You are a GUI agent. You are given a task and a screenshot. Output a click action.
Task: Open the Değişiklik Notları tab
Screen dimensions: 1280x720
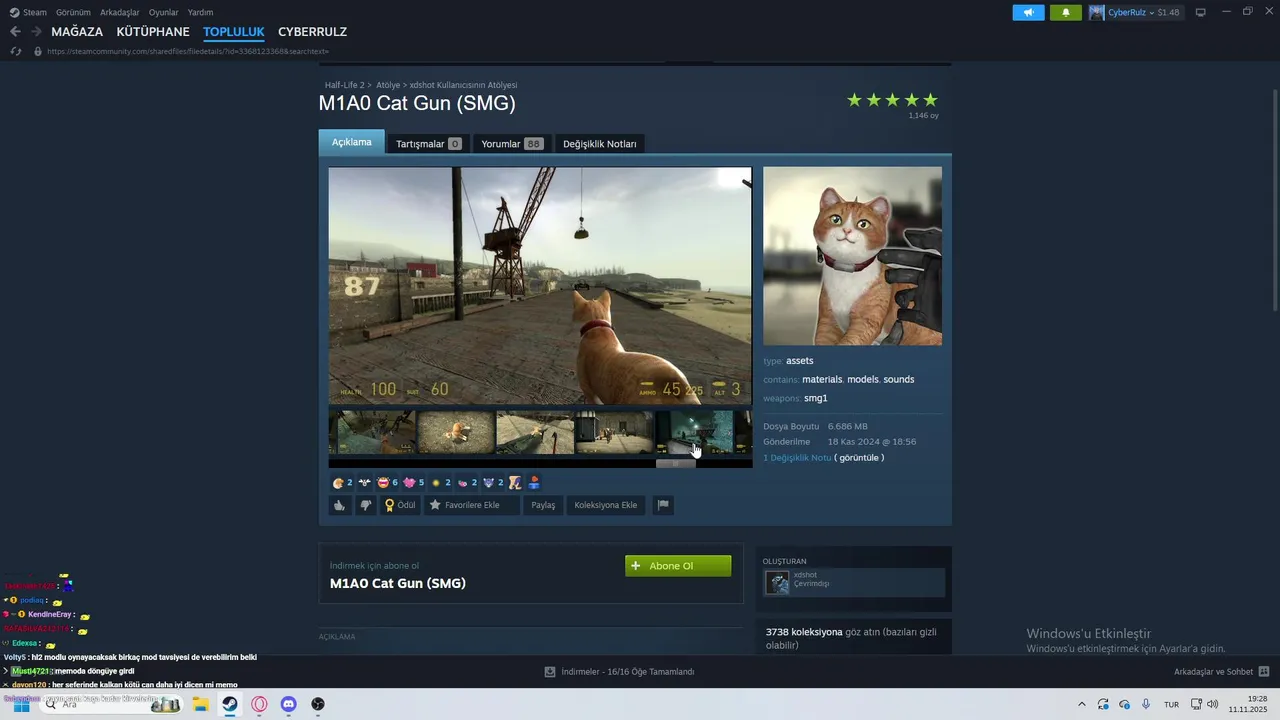tap(599, 144)
